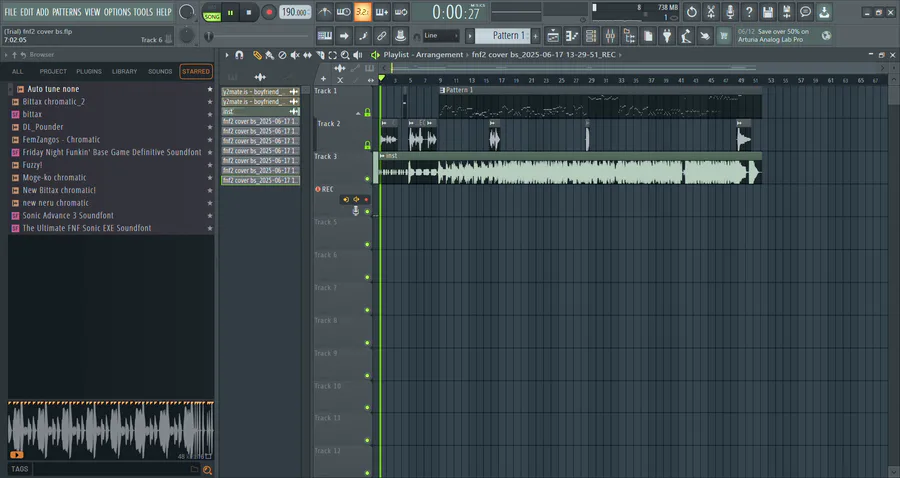
Task: Open the PATTERNS menu
Action: coord(67,11)
